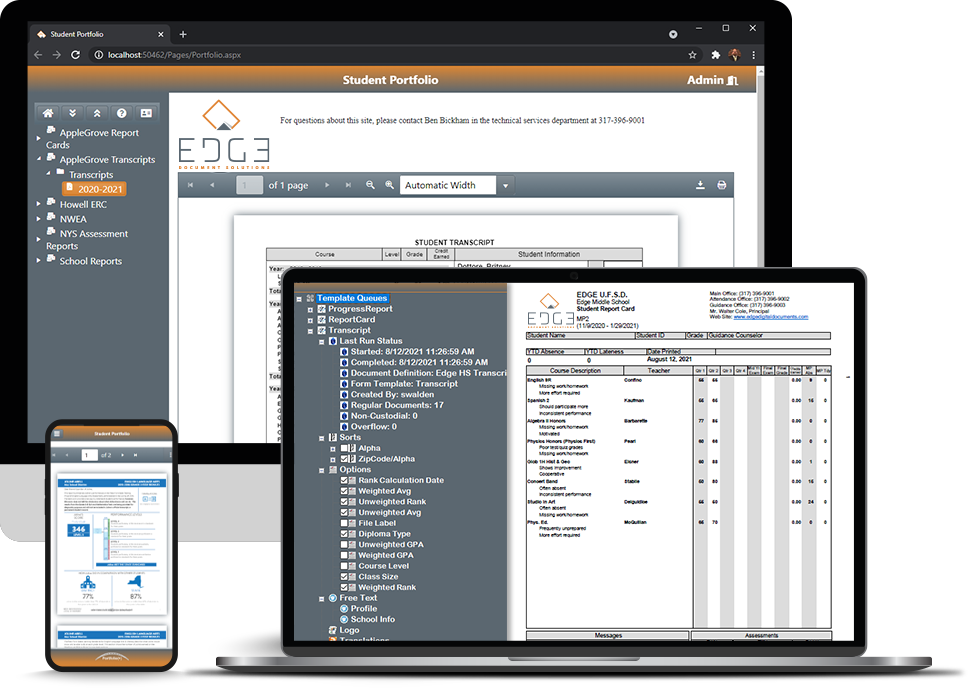Click the browser forward arrow

pyautogui.click(x=57, y=55)
